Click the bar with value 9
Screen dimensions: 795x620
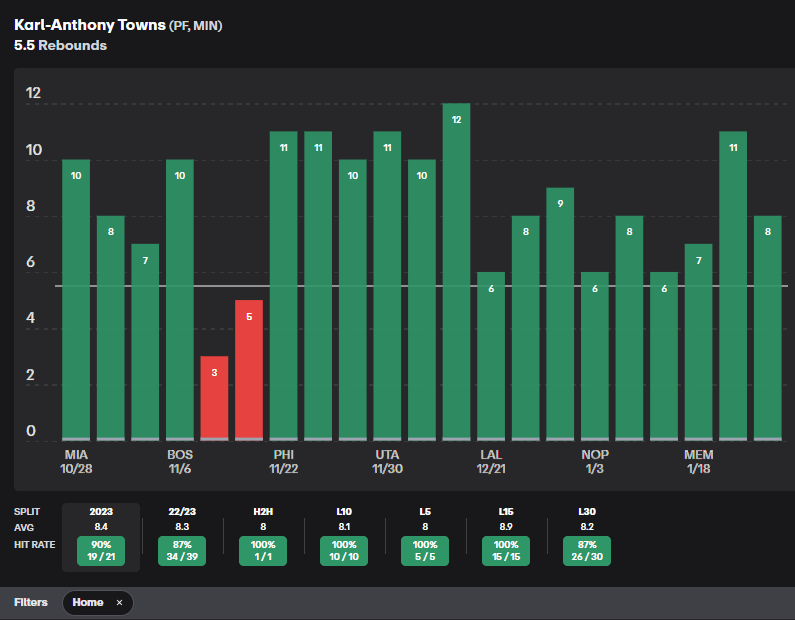tap(560, 314)
